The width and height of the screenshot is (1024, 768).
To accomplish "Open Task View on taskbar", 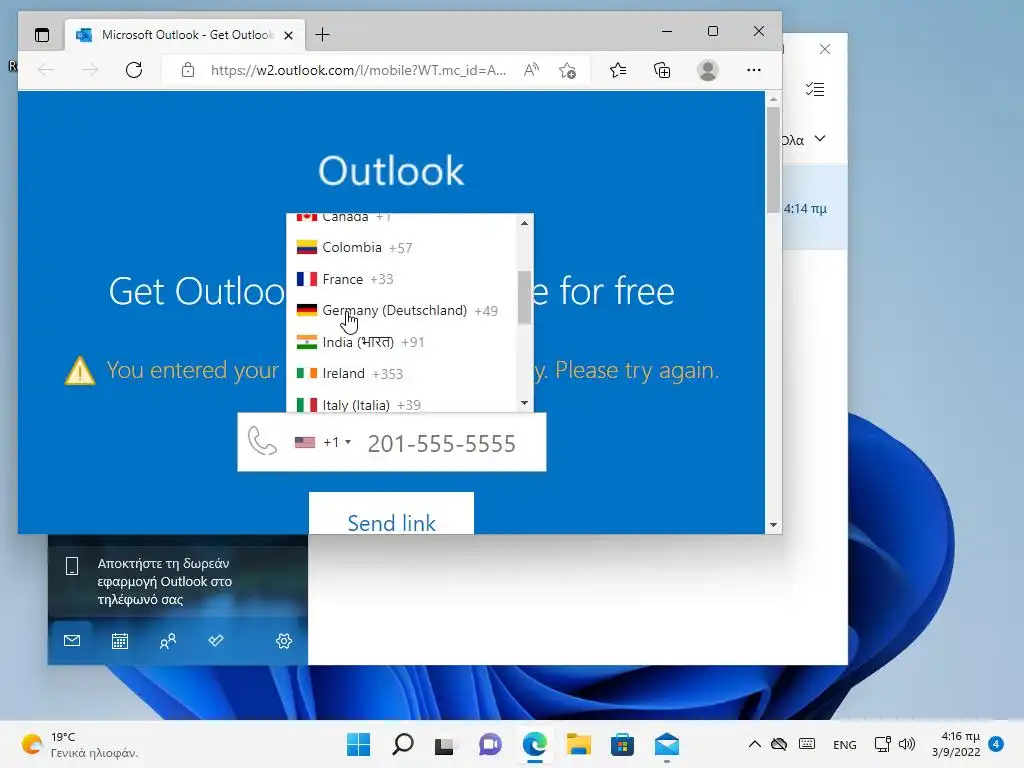I will coord(445,745).
